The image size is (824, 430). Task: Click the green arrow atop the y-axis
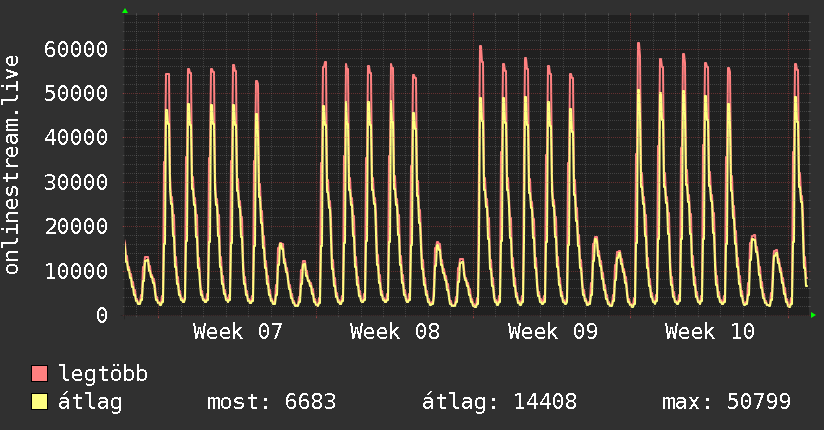[125, 11]
